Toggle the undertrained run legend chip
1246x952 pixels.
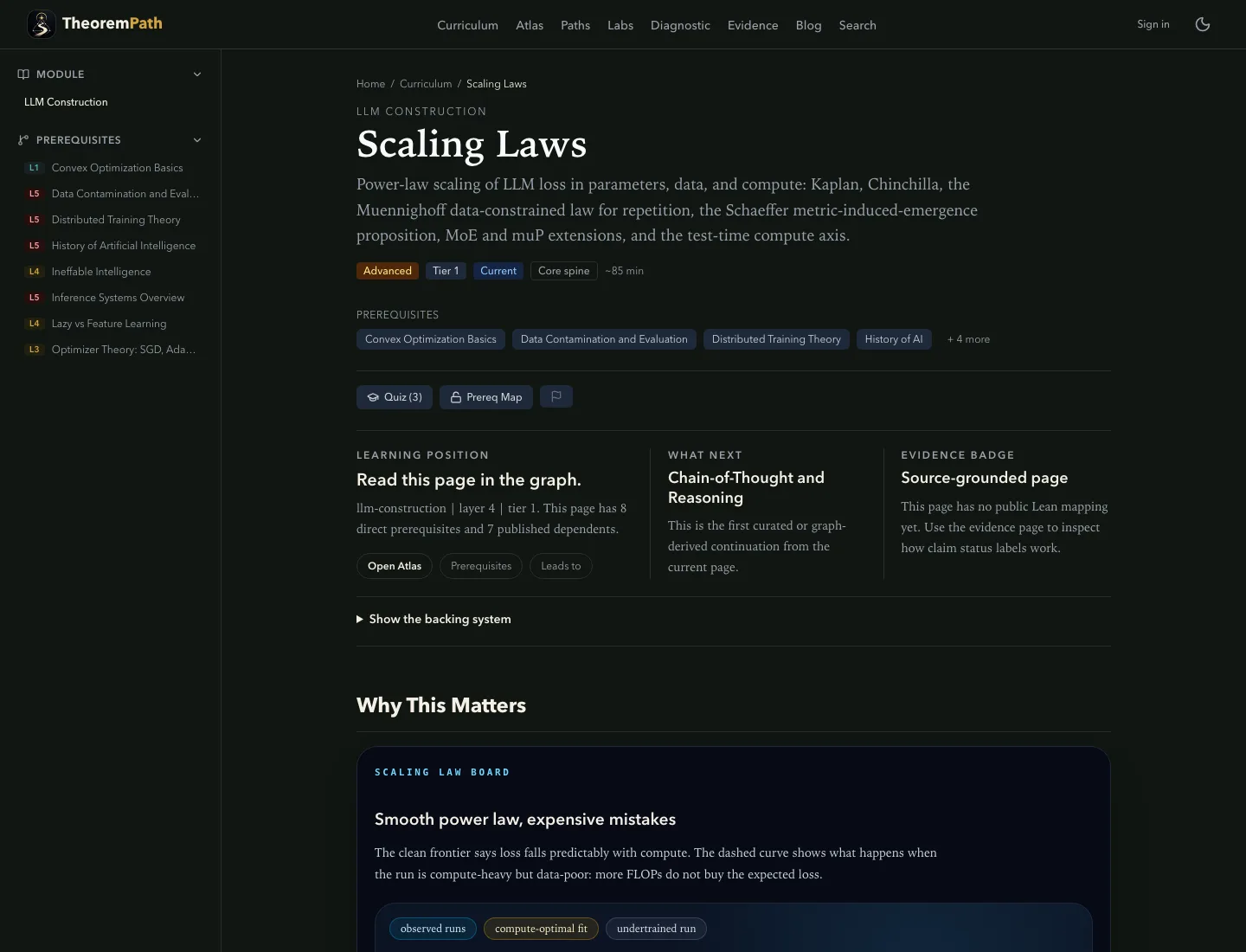click(x=656, y=929)
